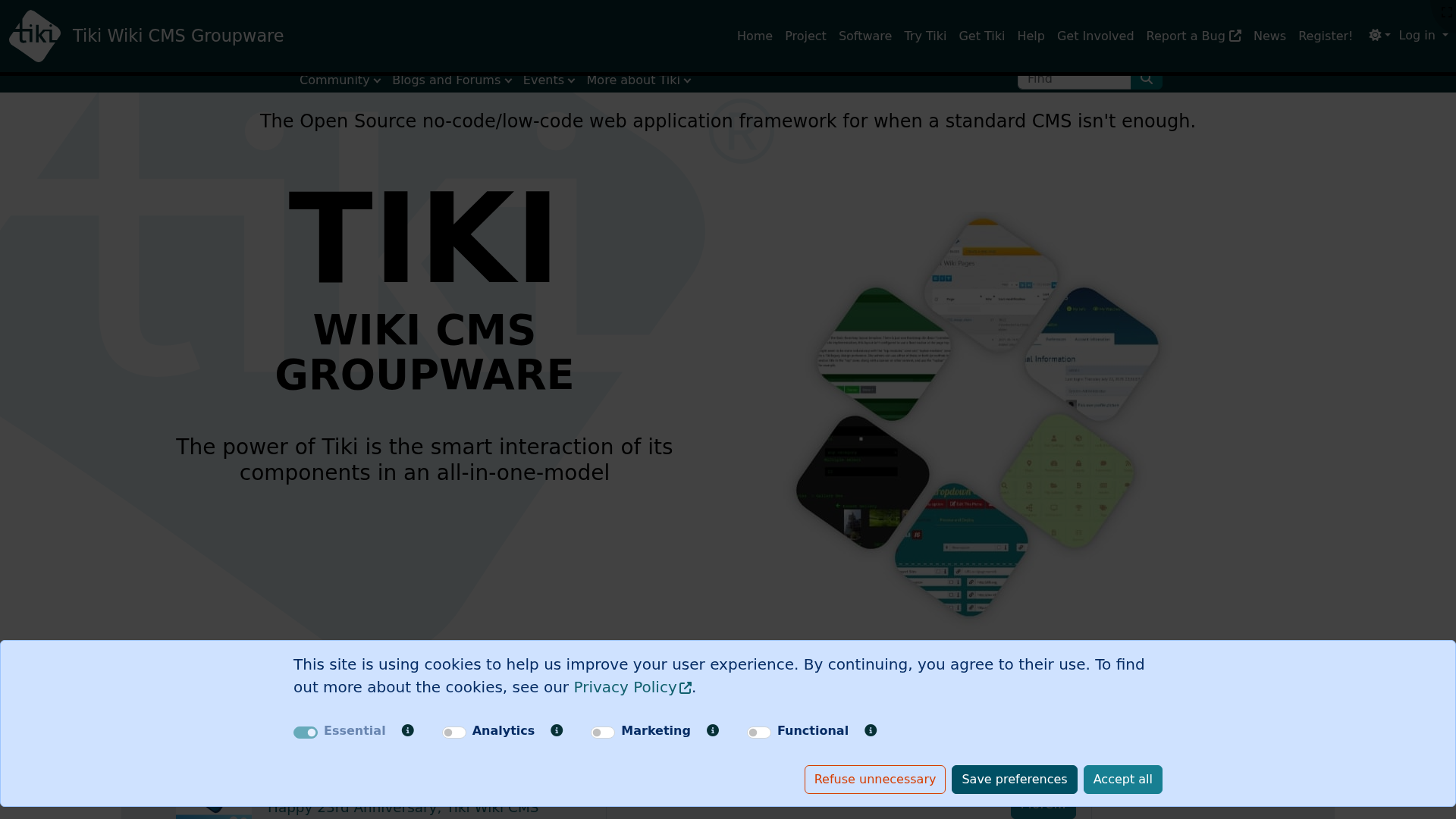The image size is (1456, 819).
Task: Enable the Analytics cookies toggle
Action: click(453, 733)
